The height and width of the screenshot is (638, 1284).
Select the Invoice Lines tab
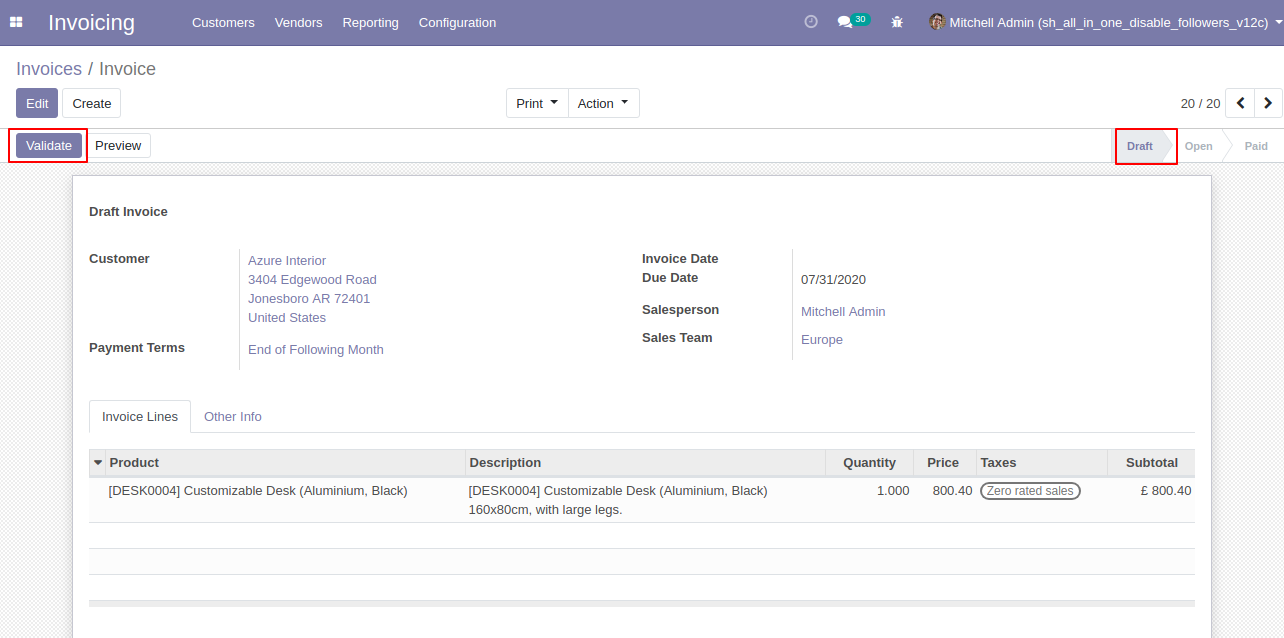pos(140,417)
